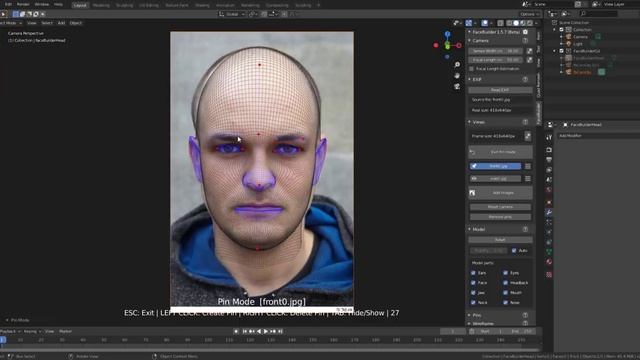Click the pan hand viewport icon
The width and height of the screenshot is (640, 360).
(x=457, y=76)
